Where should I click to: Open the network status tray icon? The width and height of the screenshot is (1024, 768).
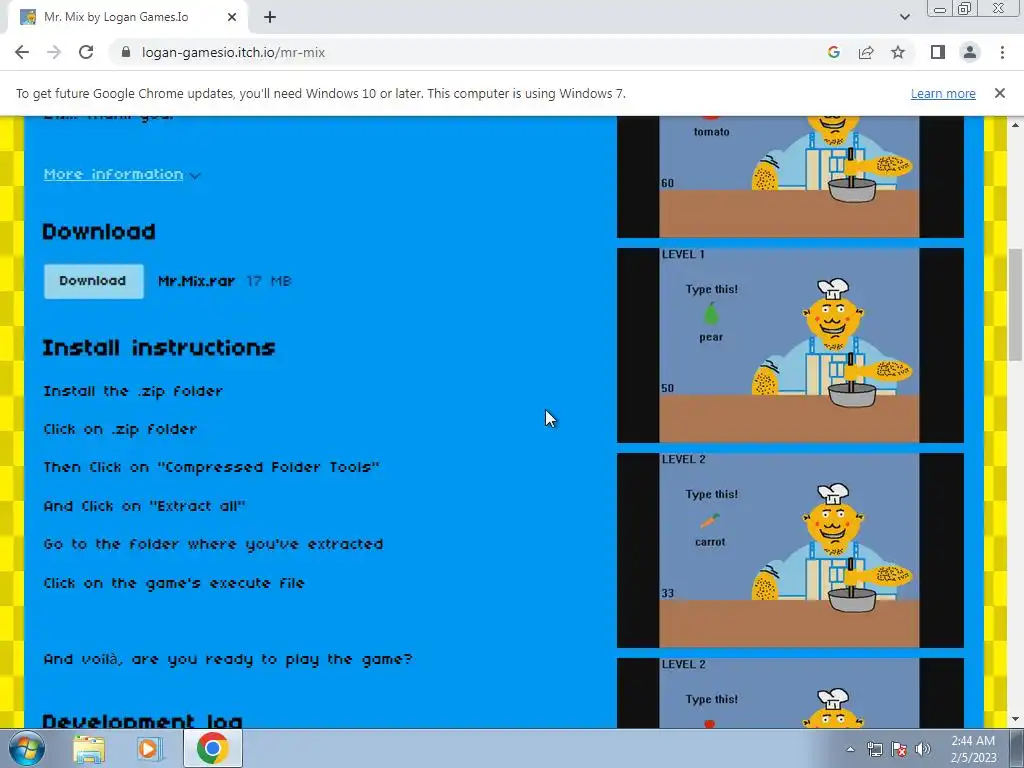pos(874,749)
